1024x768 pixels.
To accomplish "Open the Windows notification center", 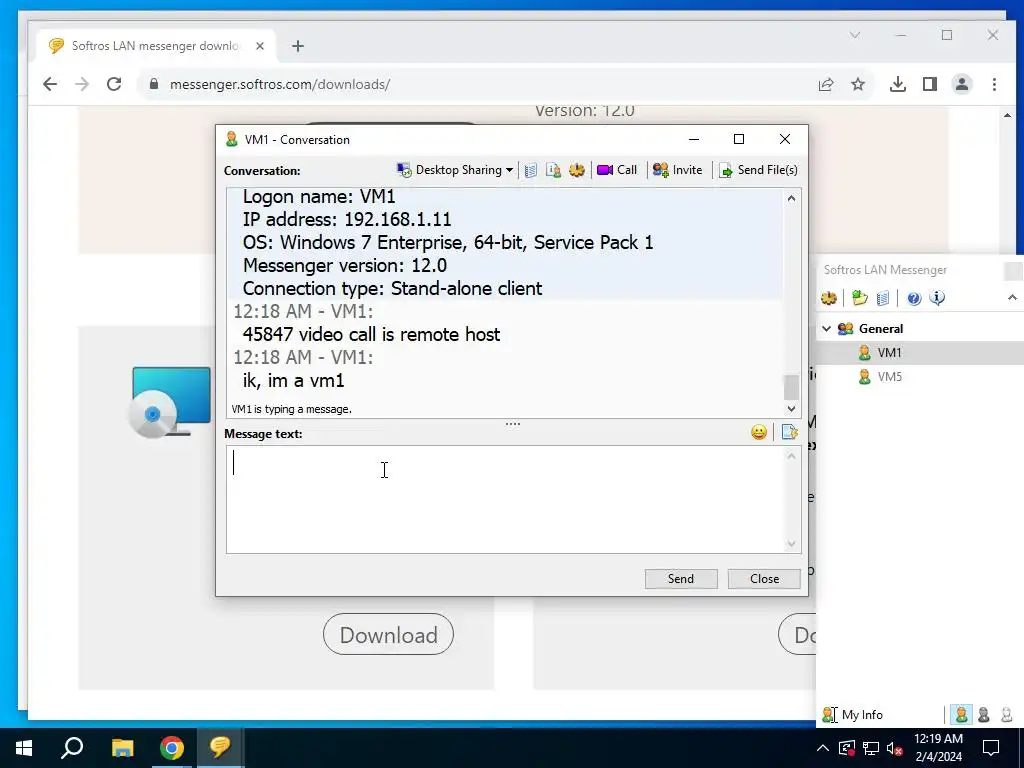I will 991,748.
